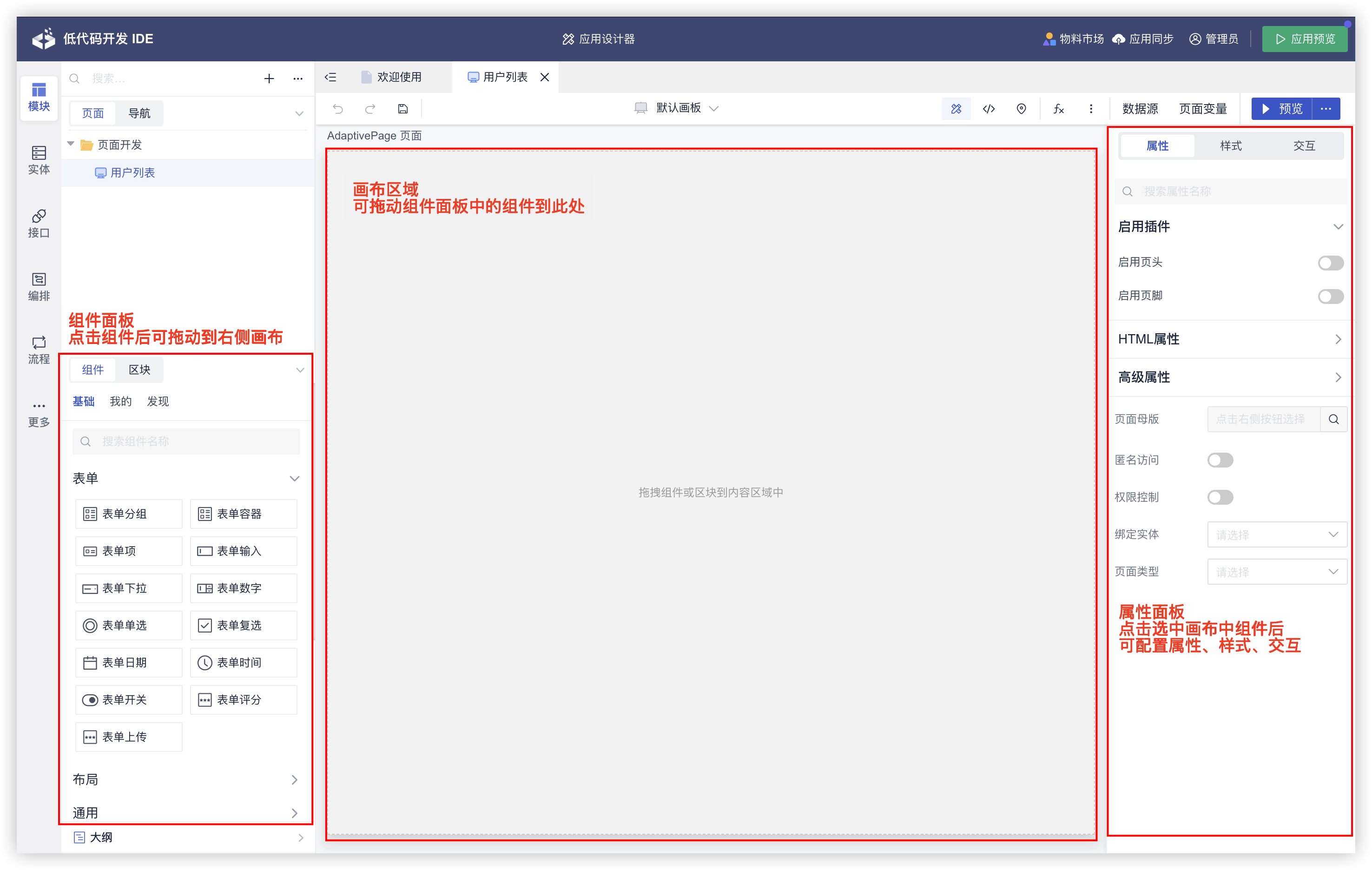
Task: Click the save icon in toolbar
Action: click(403, 109)
